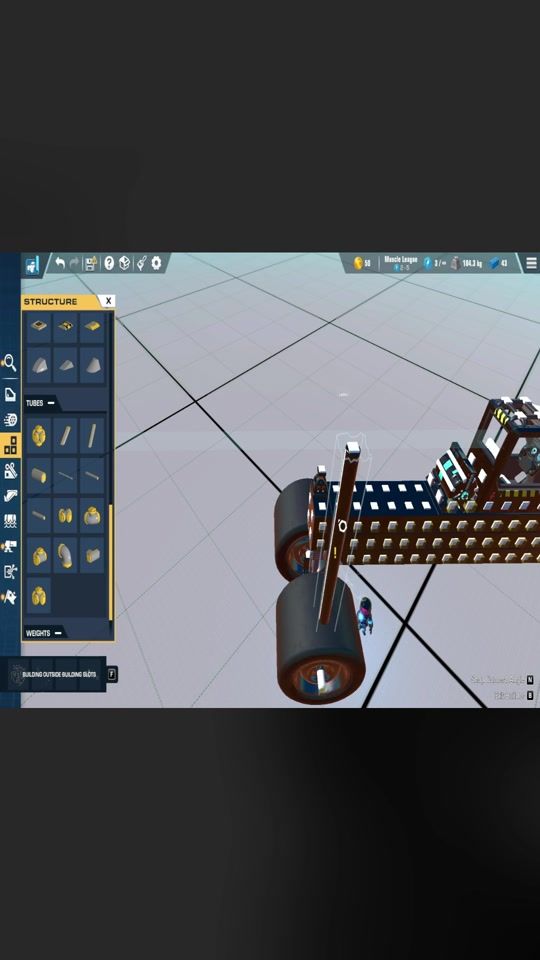Pick the curved elbow tube piece
The image size is (540, 960).
click(65, 555)
